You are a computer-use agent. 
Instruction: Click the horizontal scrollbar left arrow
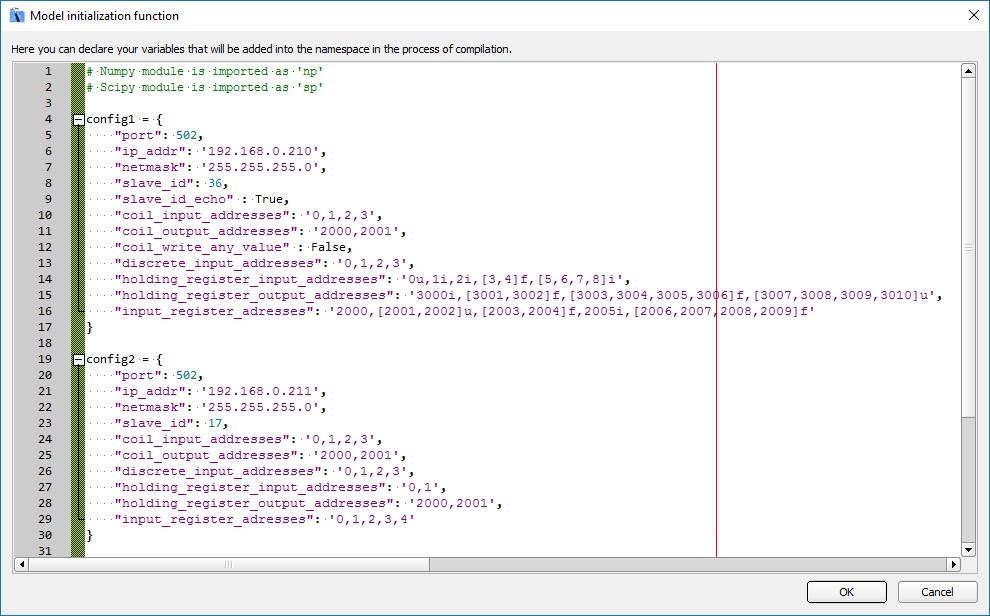pyautogui.click(x=21, y=565)
